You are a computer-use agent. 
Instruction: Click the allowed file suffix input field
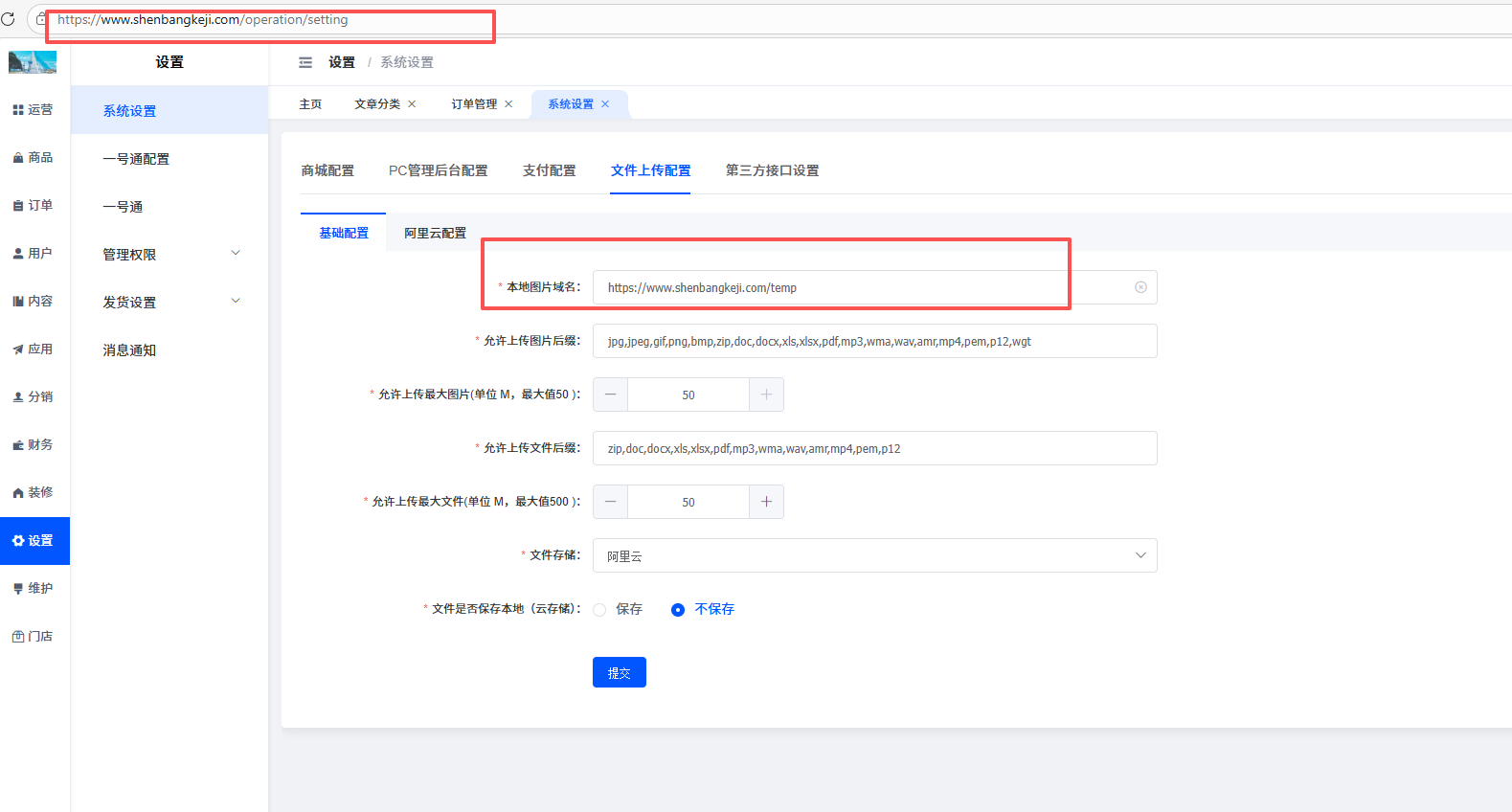tap(874, 448)
